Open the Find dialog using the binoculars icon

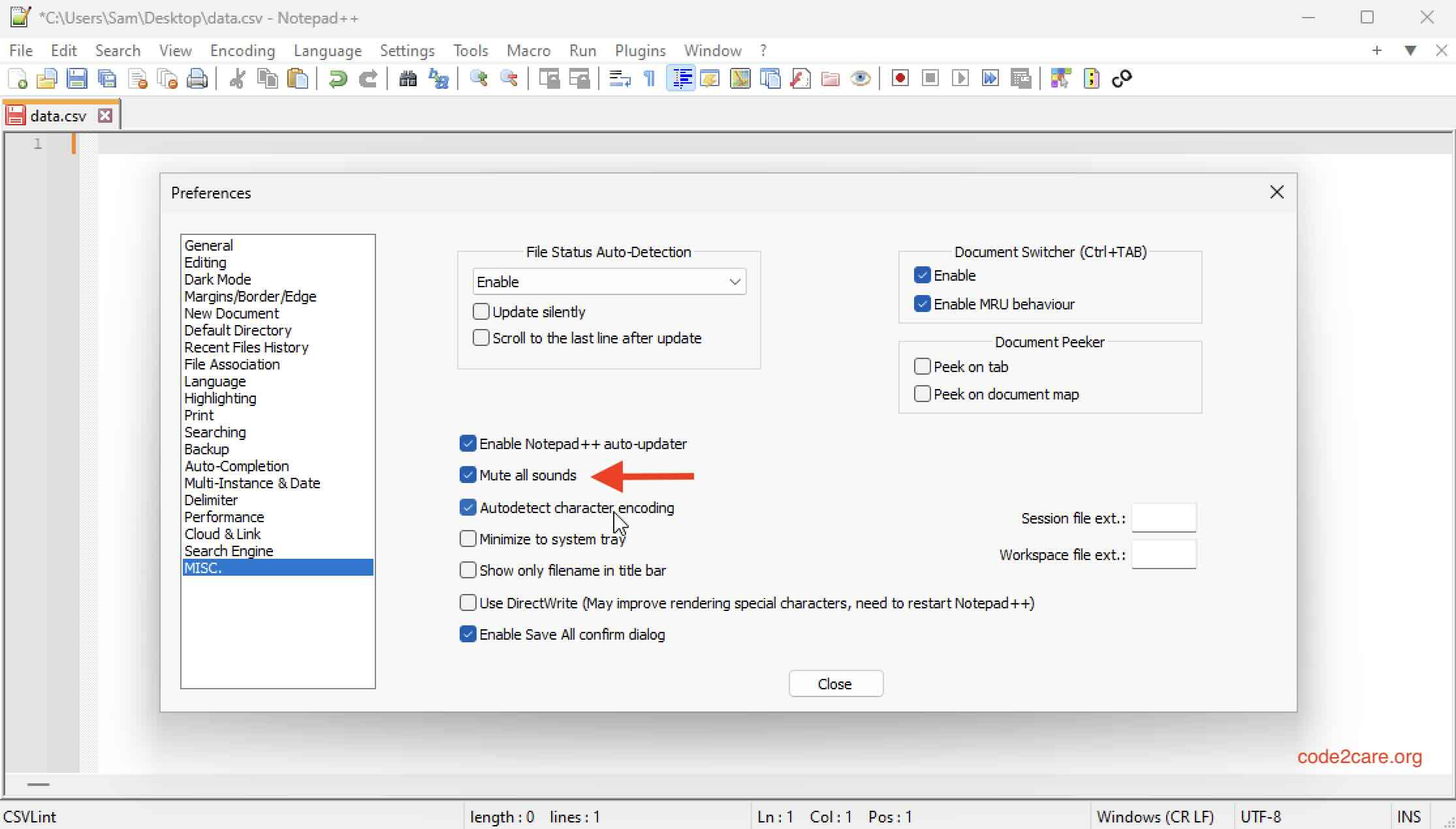coord(407,78)
